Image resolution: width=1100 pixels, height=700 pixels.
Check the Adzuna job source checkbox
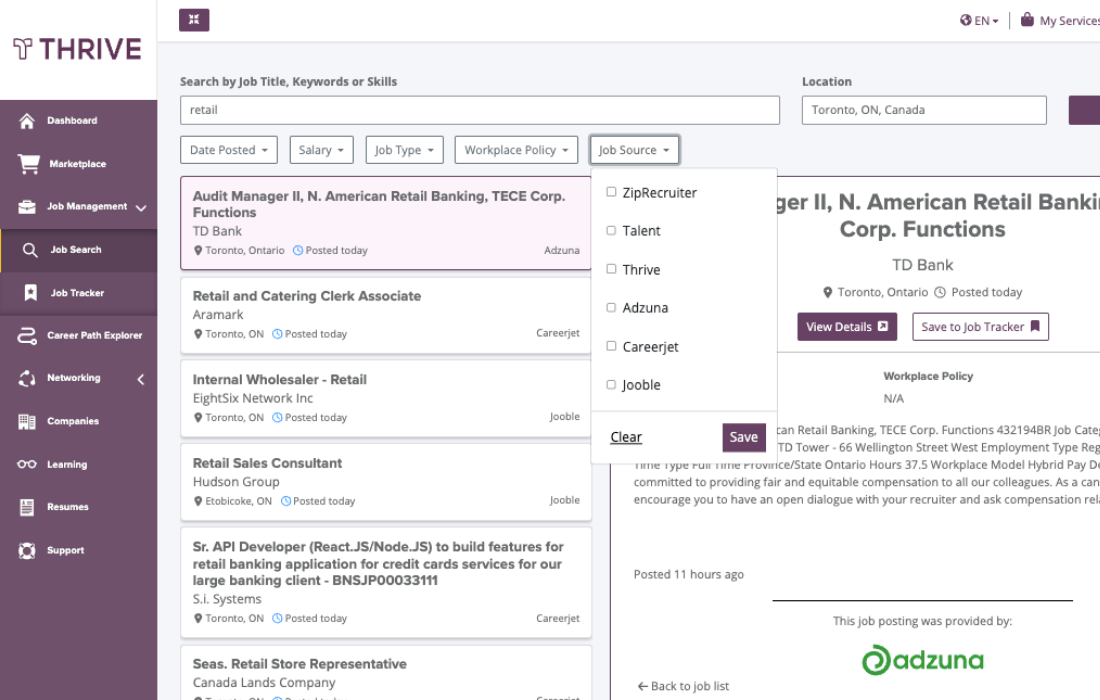click(611, 307)
